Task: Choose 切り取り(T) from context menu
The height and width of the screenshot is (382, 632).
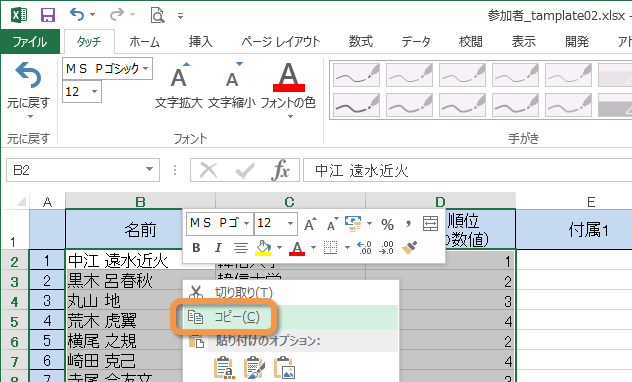Action: click(291, 292)
